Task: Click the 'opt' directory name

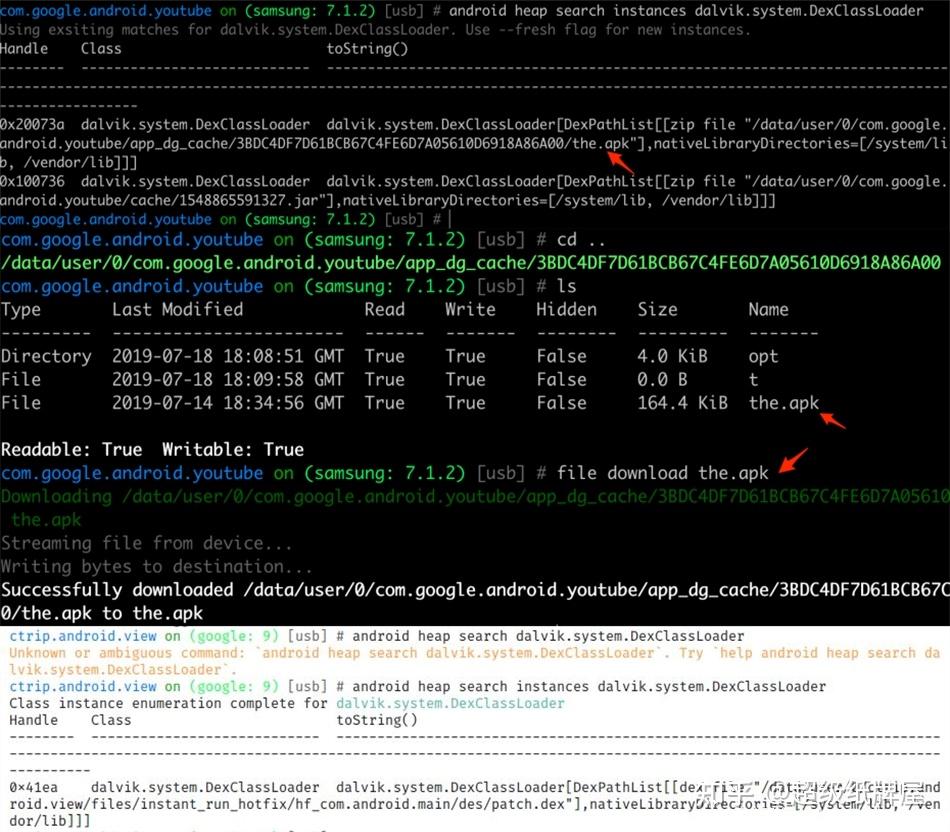Action: click(763, 356)
